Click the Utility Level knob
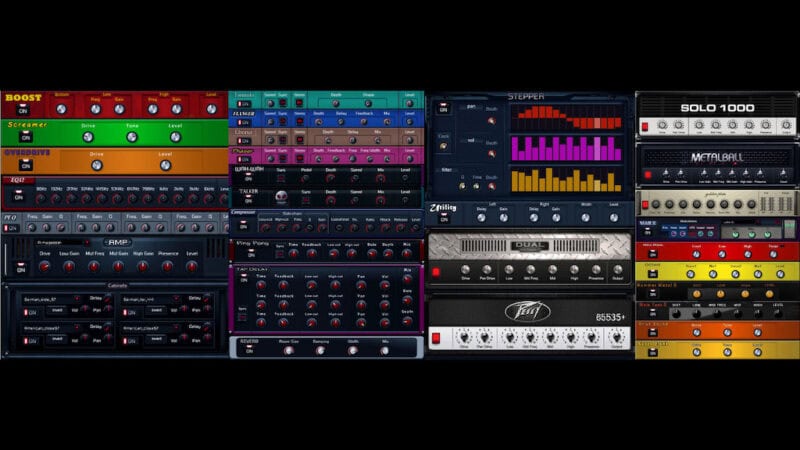The height and width of the screenshot is (450, 800). coord(614,218)
